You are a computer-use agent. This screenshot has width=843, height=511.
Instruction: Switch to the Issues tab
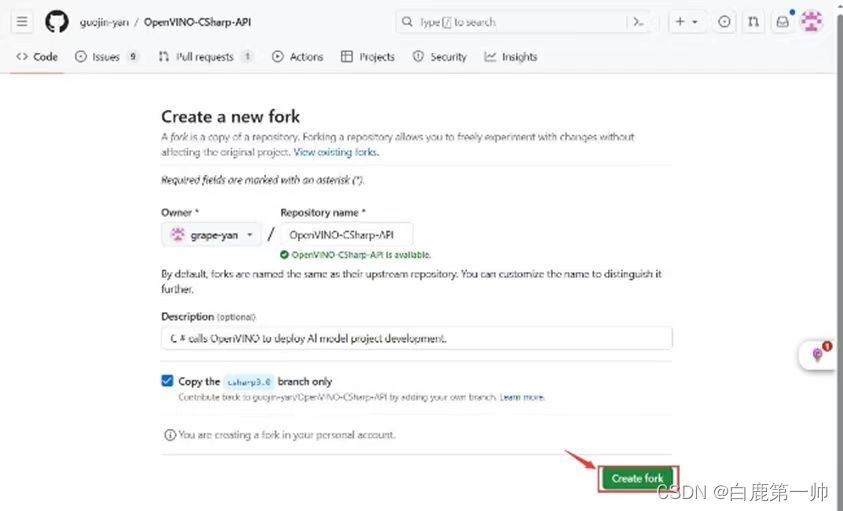pyautogui.click(x=106, y=57)
